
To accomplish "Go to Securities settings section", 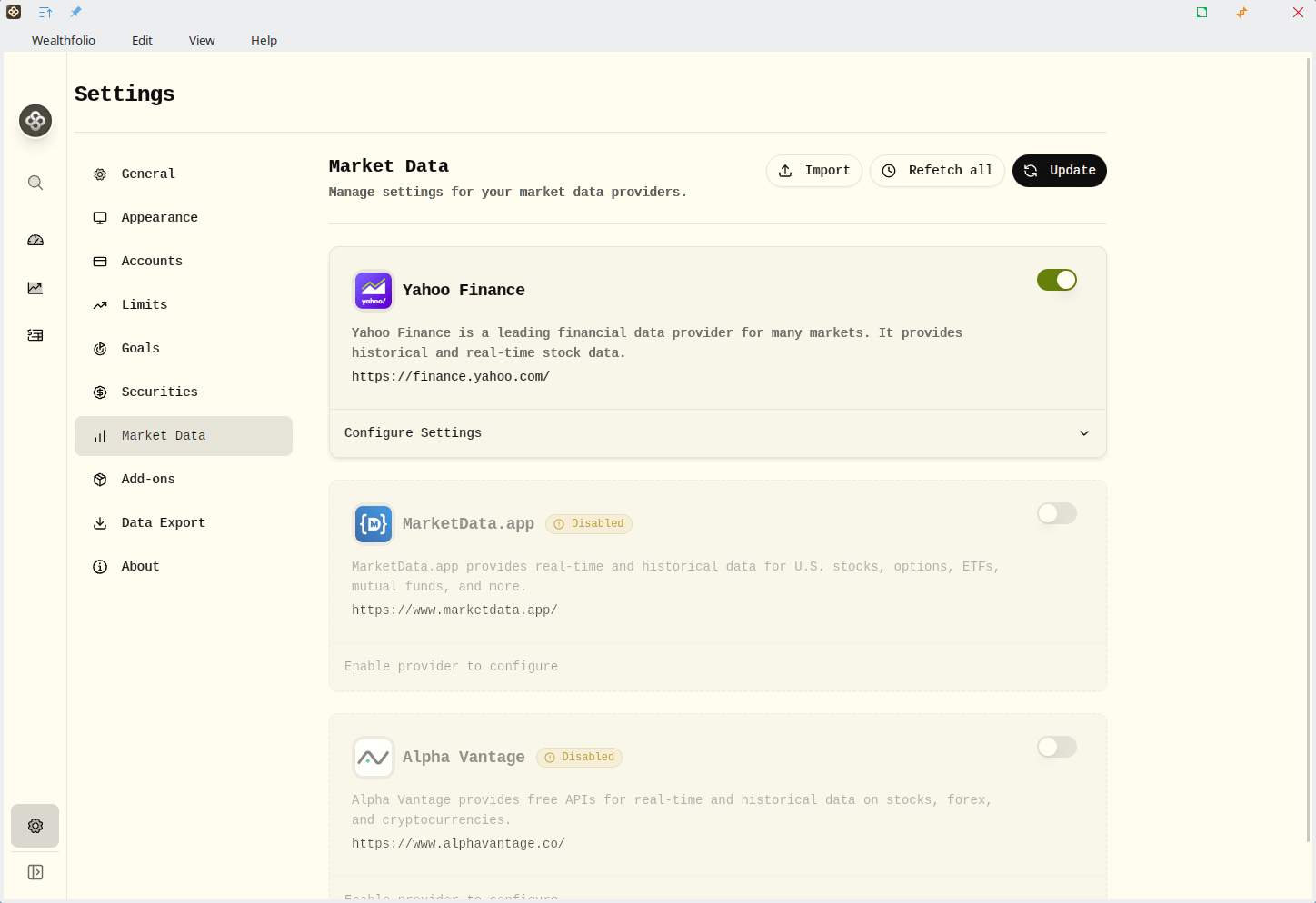I will pyautogui.click(x=159, y=392).
